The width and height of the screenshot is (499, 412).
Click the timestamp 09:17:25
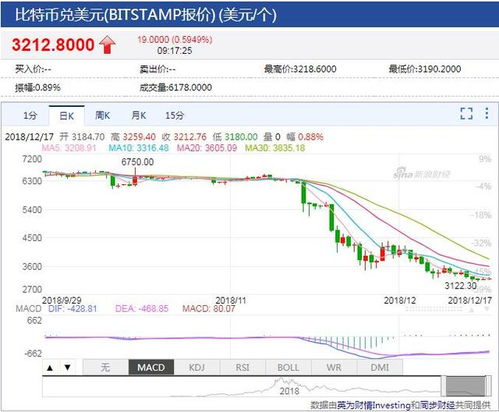(175, 51)
